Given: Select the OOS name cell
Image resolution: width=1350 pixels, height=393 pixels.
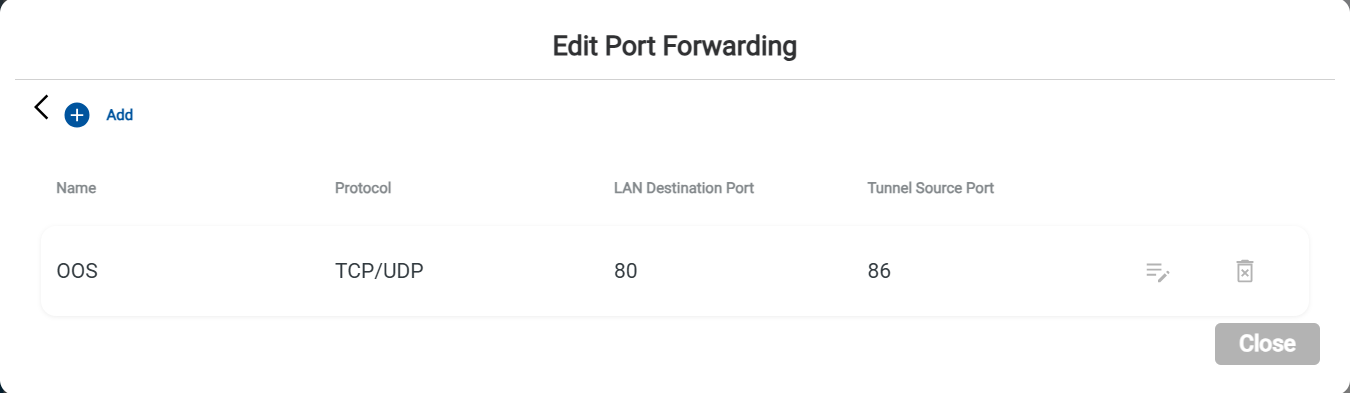Looking at the screenshot, I should tap(77, 271).
